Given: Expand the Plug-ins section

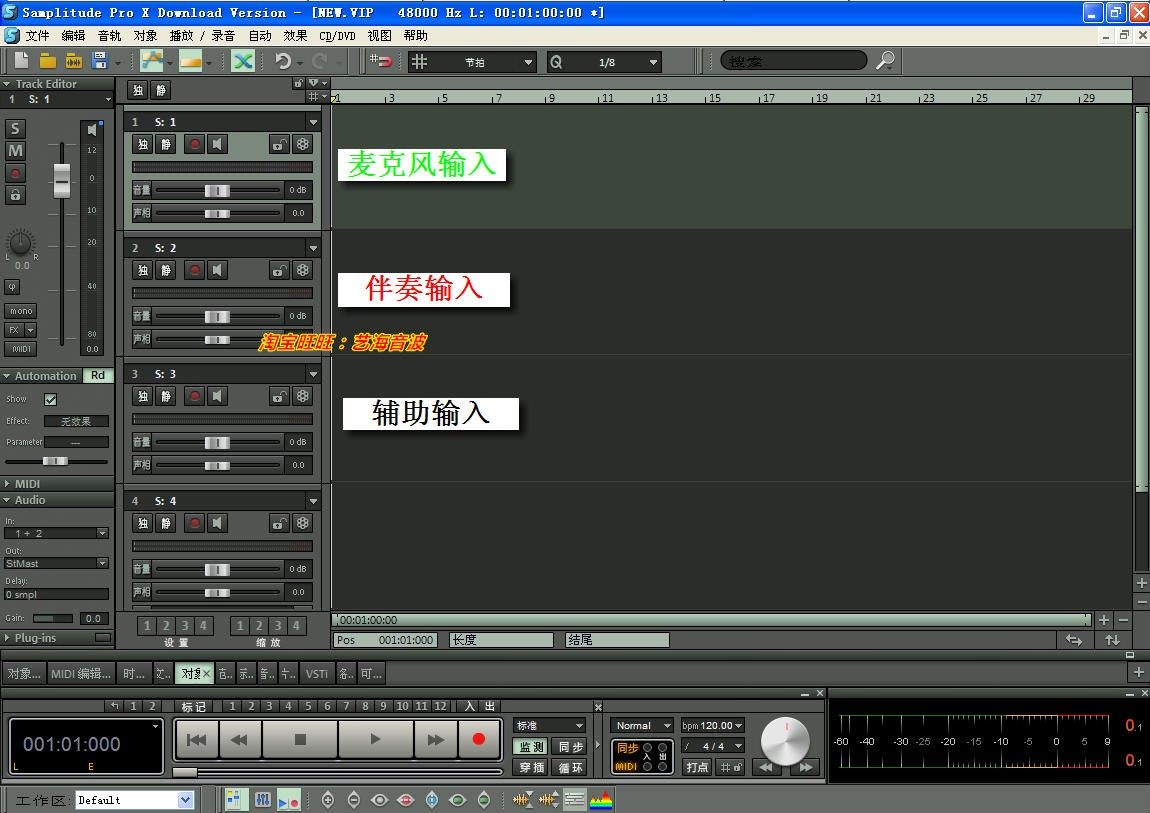Looking at the screenshot, I should point(7,638).
